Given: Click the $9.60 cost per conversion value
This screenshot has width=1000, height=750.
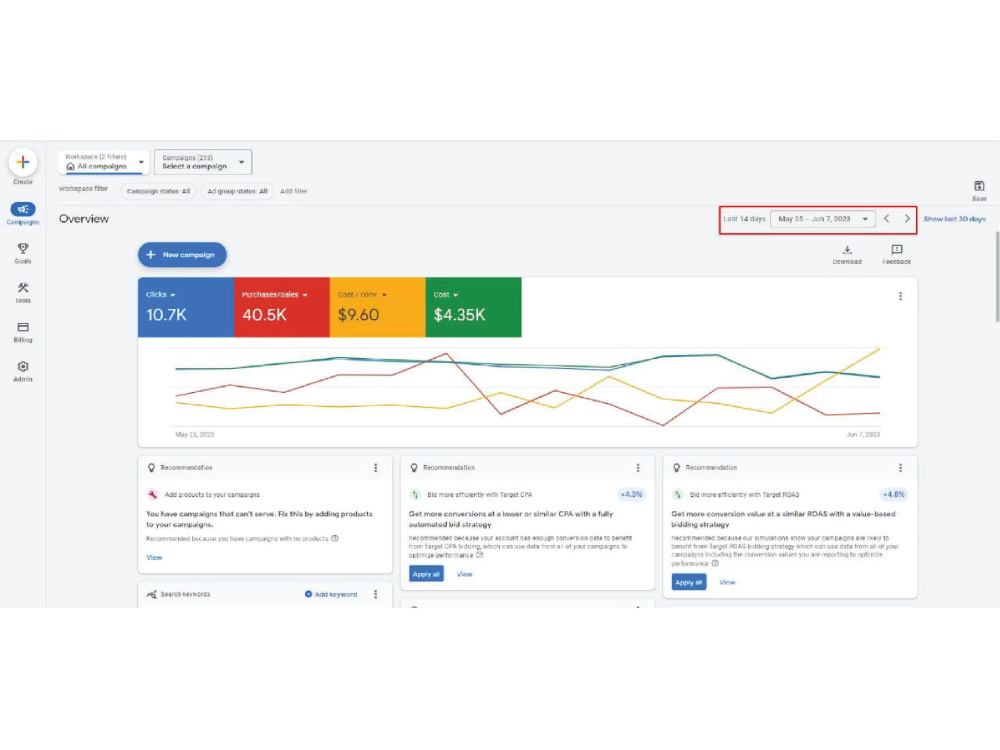Looking at the screenshot, I should [x=358, y=314].
